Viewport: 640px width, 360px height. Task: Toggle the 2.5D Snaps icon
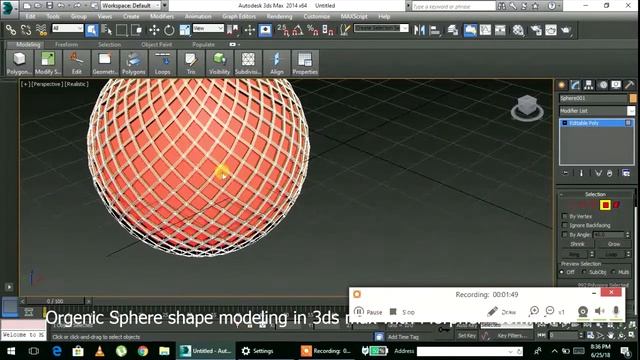click(x=283, y=30)
